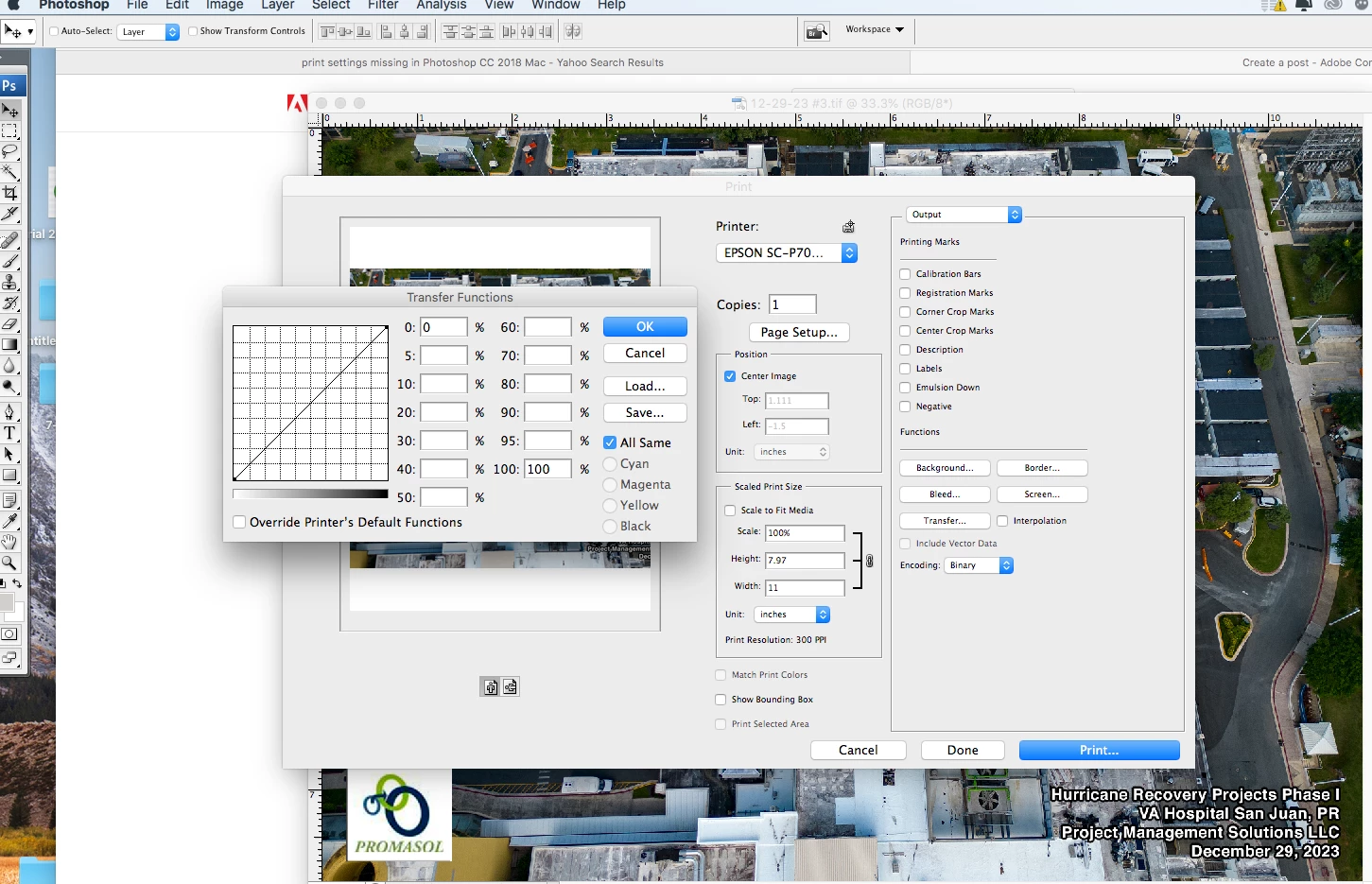The width and height of the screenshot is (1372, 884).
Task: Select the Blur tool
Action: [10, 366]
